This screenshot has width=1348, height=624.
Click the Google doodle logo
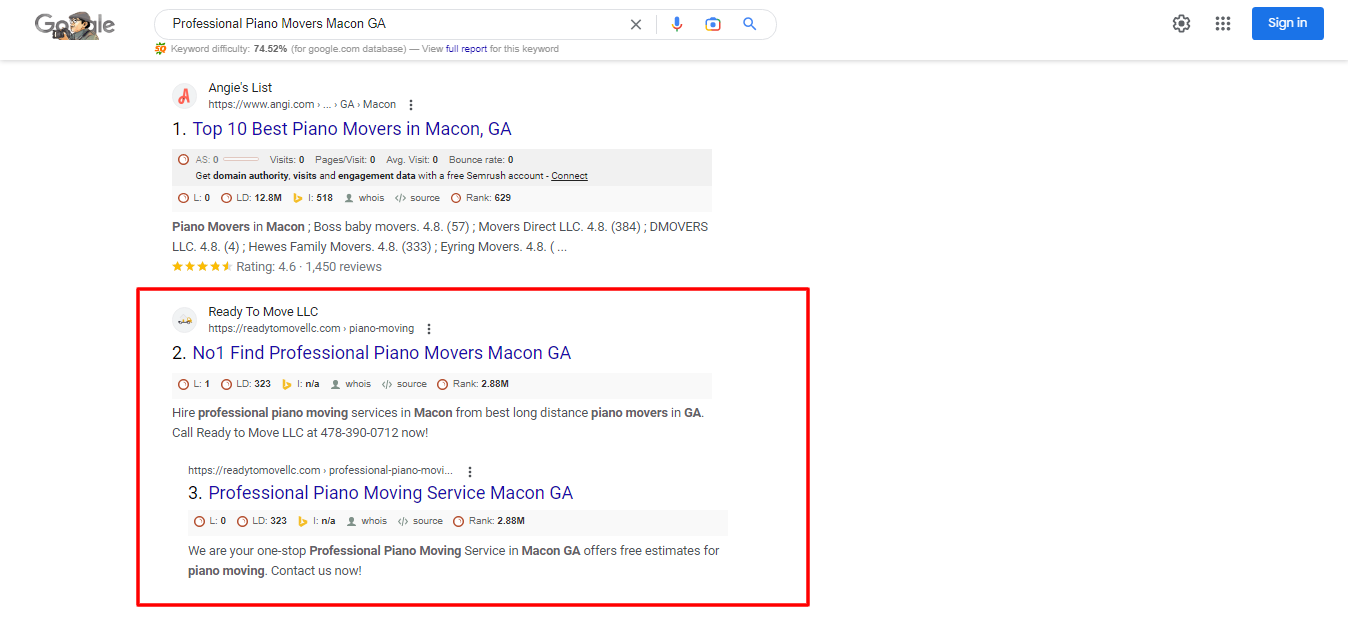[75, 25]
